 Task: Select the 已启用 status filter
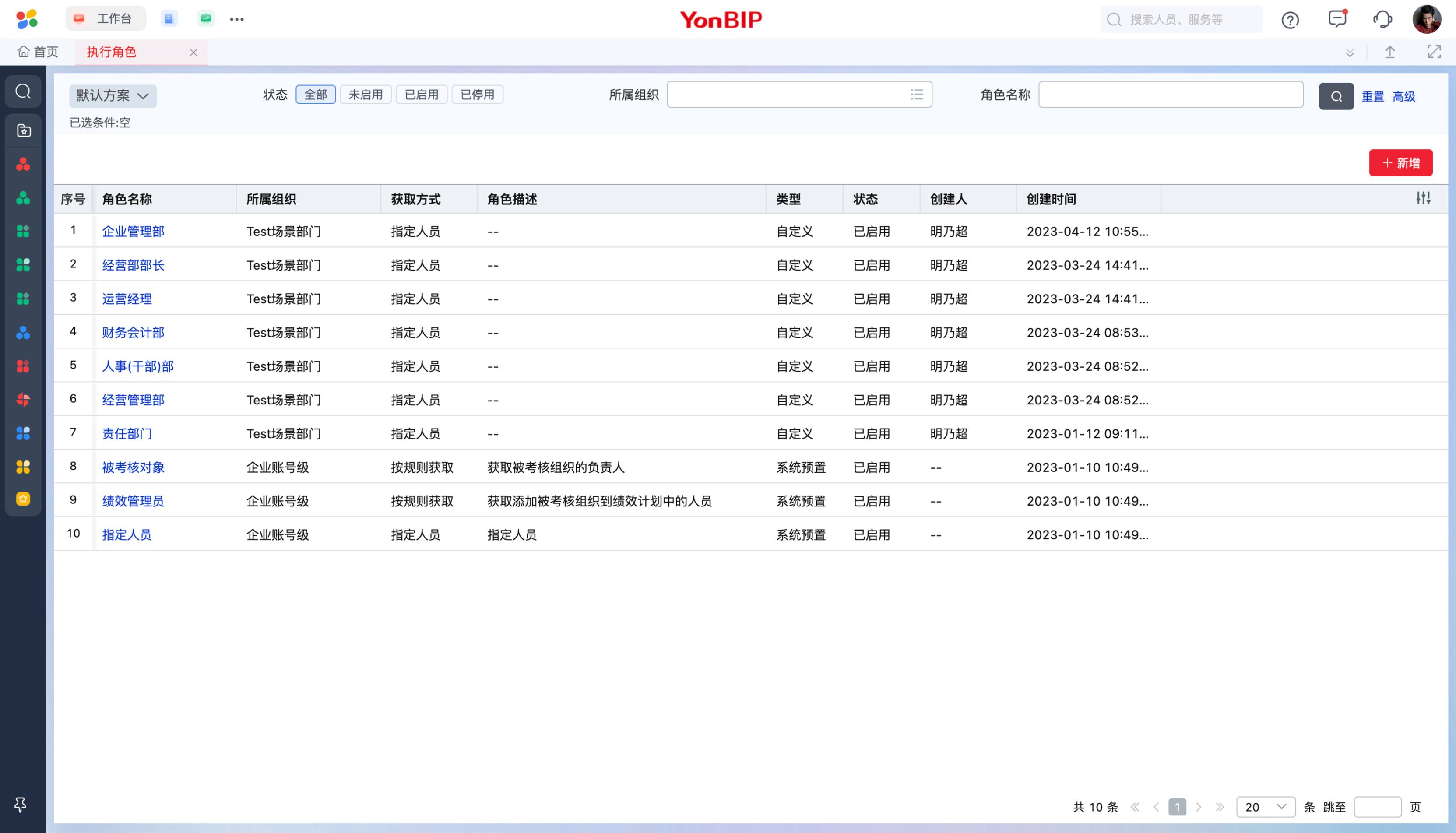tap(422, 95)
